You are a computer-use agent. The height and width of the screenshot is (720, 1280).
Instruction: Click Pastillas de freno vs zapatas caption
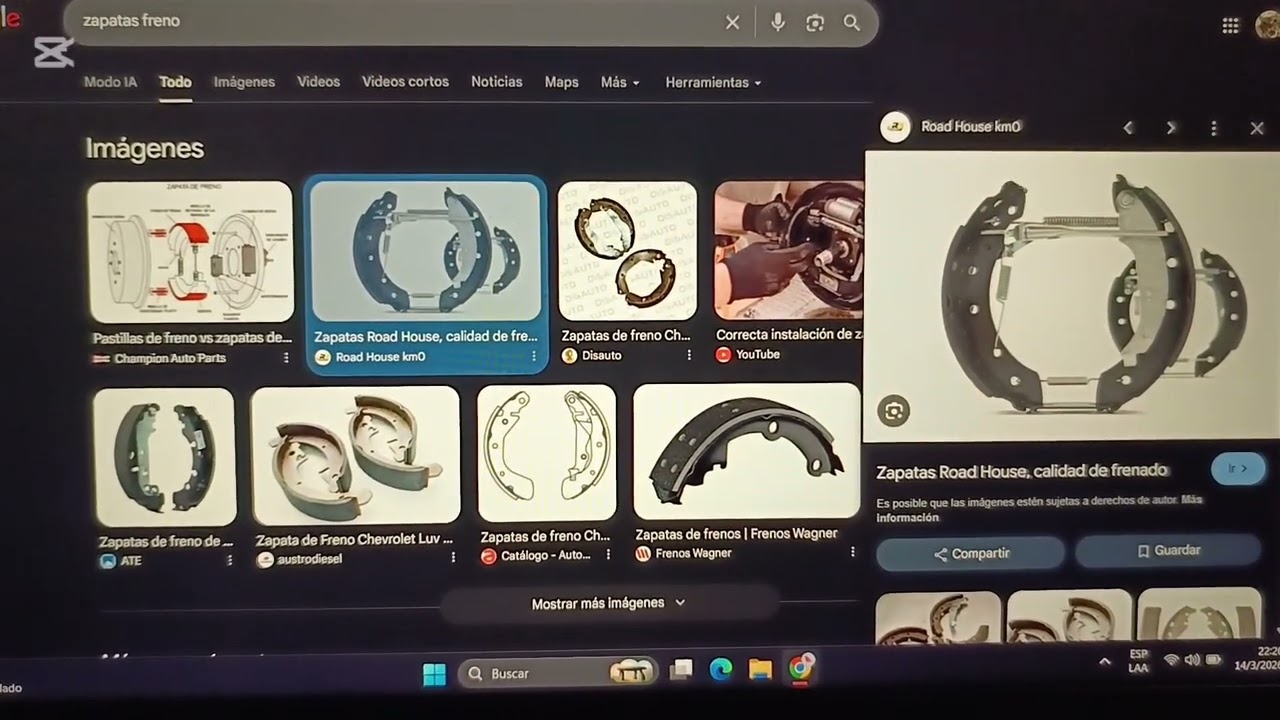192,338
